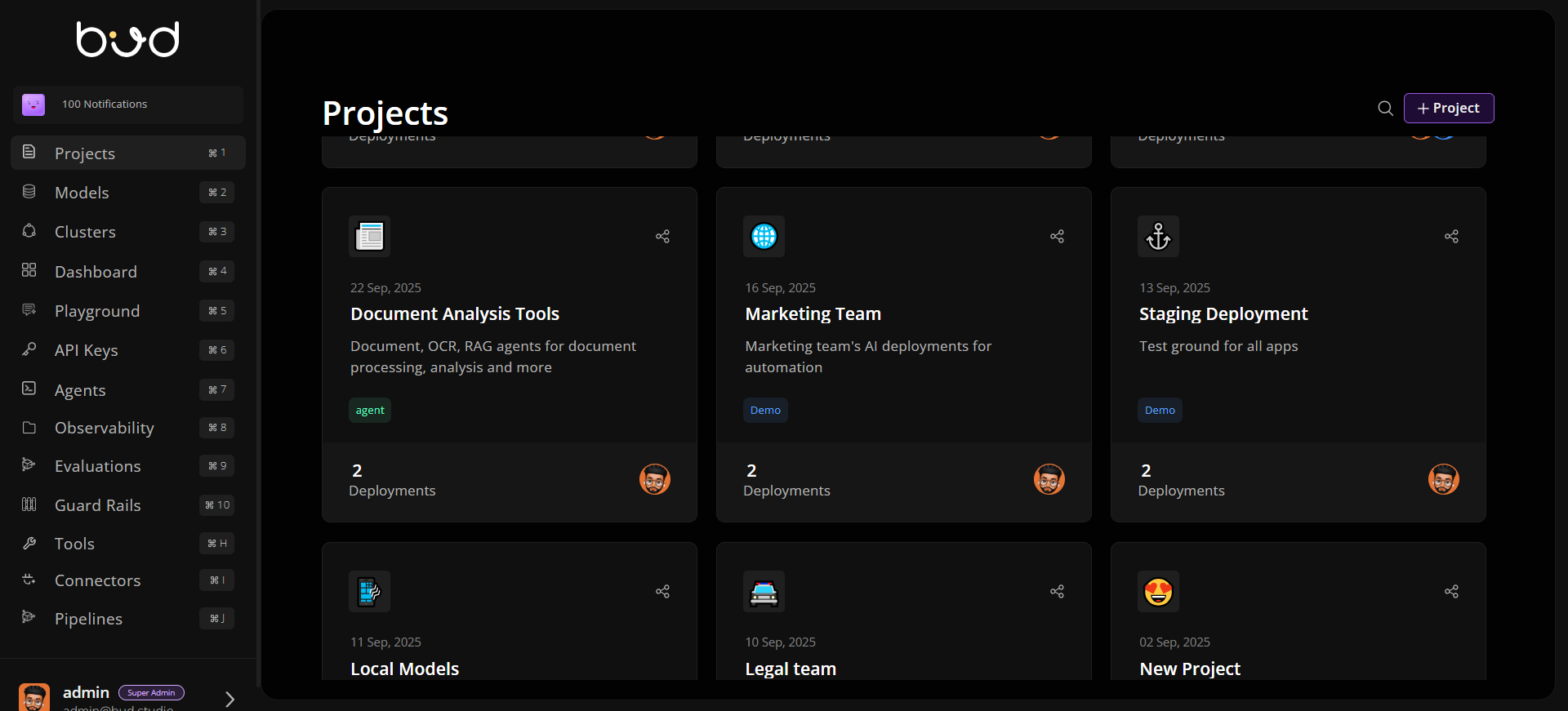Click the Super Admin badge
The width and height of the screenshot is (1568, 711).
pos(151,692)
